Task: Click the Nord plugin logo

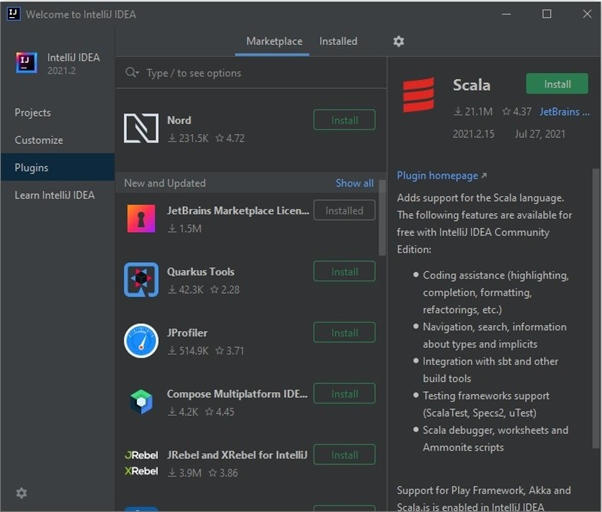Action: point(141,128)
